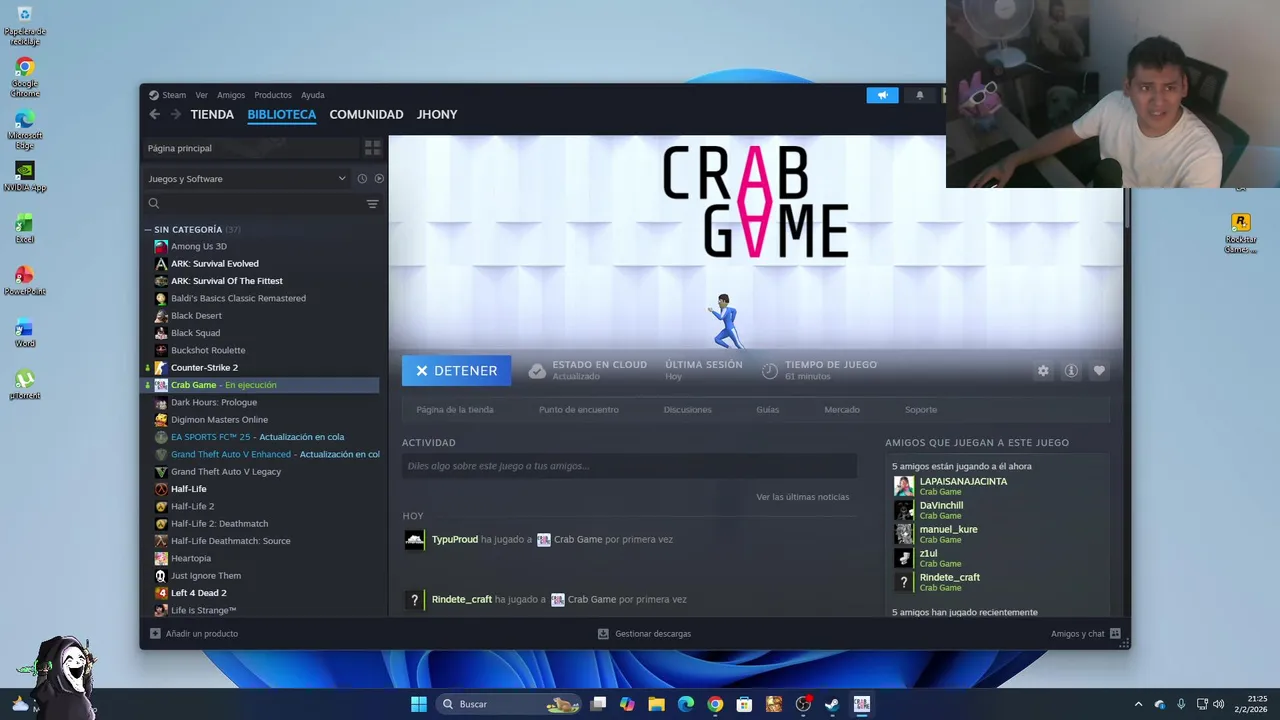Click the cloud status checkmark icon
The image size is (1280, 720).
click(x=537, y=371)
